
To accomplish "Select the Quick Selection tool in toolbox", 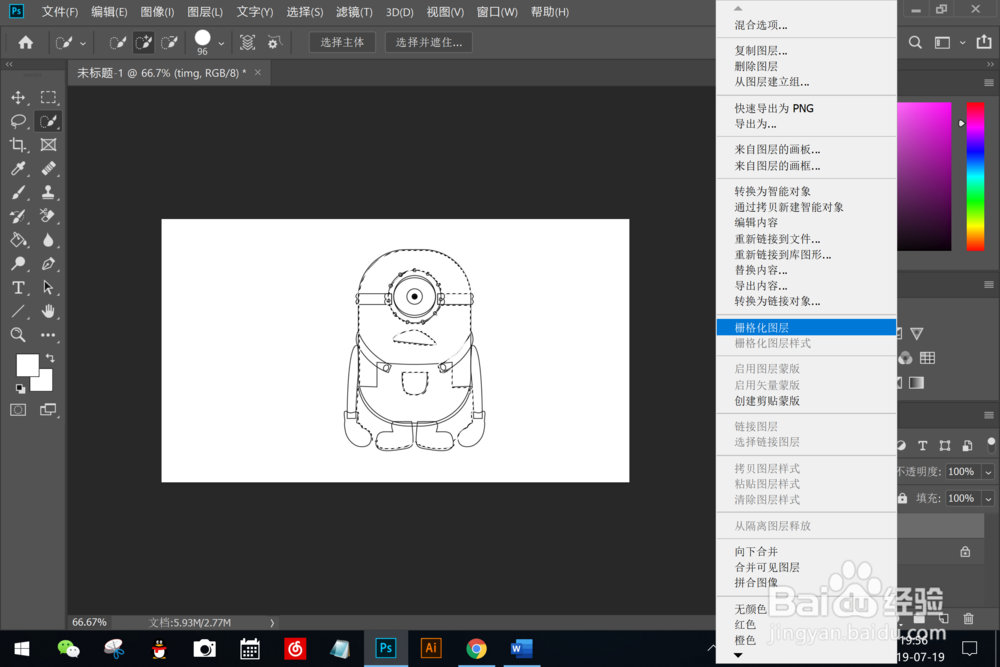I will click(48, 121).
